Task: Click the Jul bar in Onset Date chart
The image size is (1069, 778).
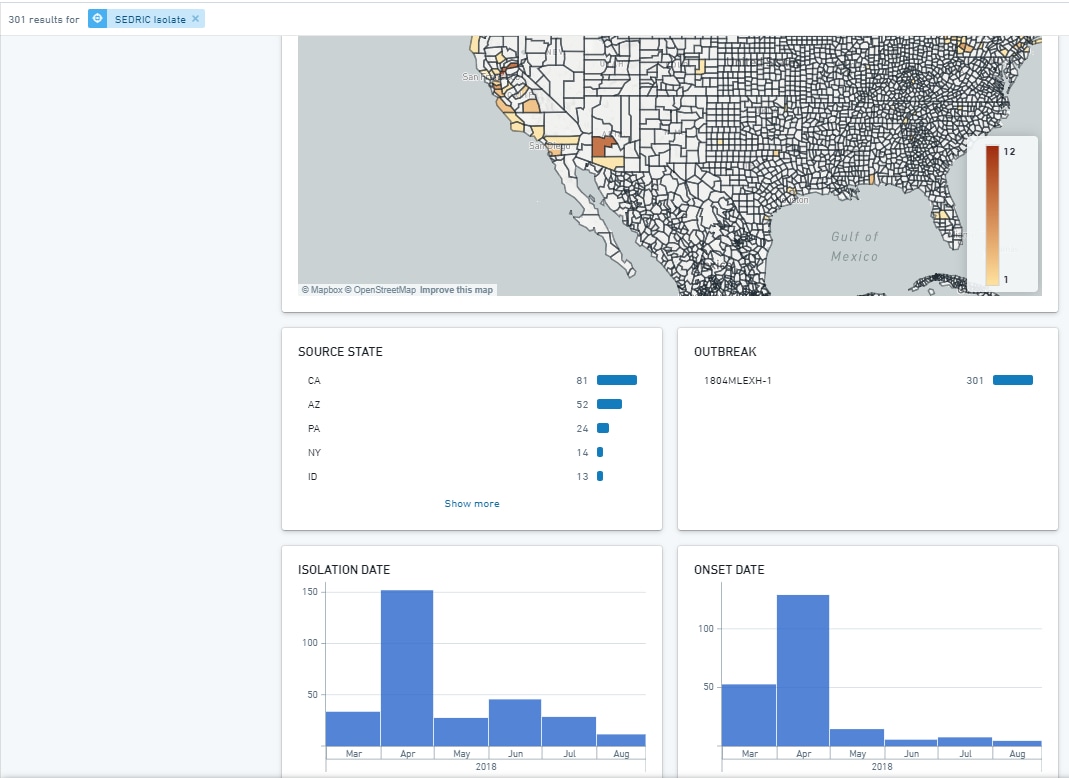Action: pyautogui.click(x=965, y=742)
